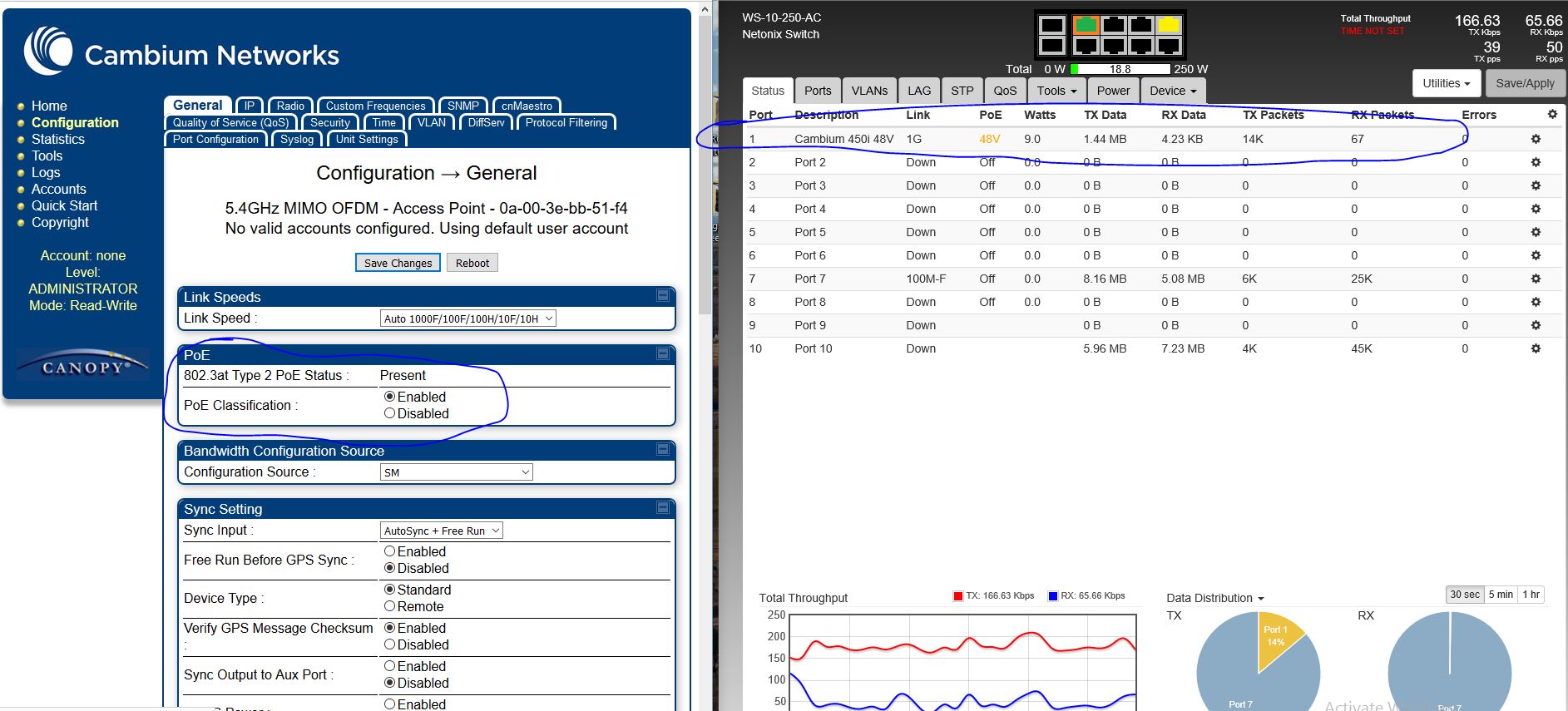This screenshot has height=711, width=1568.
Task: Open the Utilities dropdown menu
Action: (x=1446, y=83)
